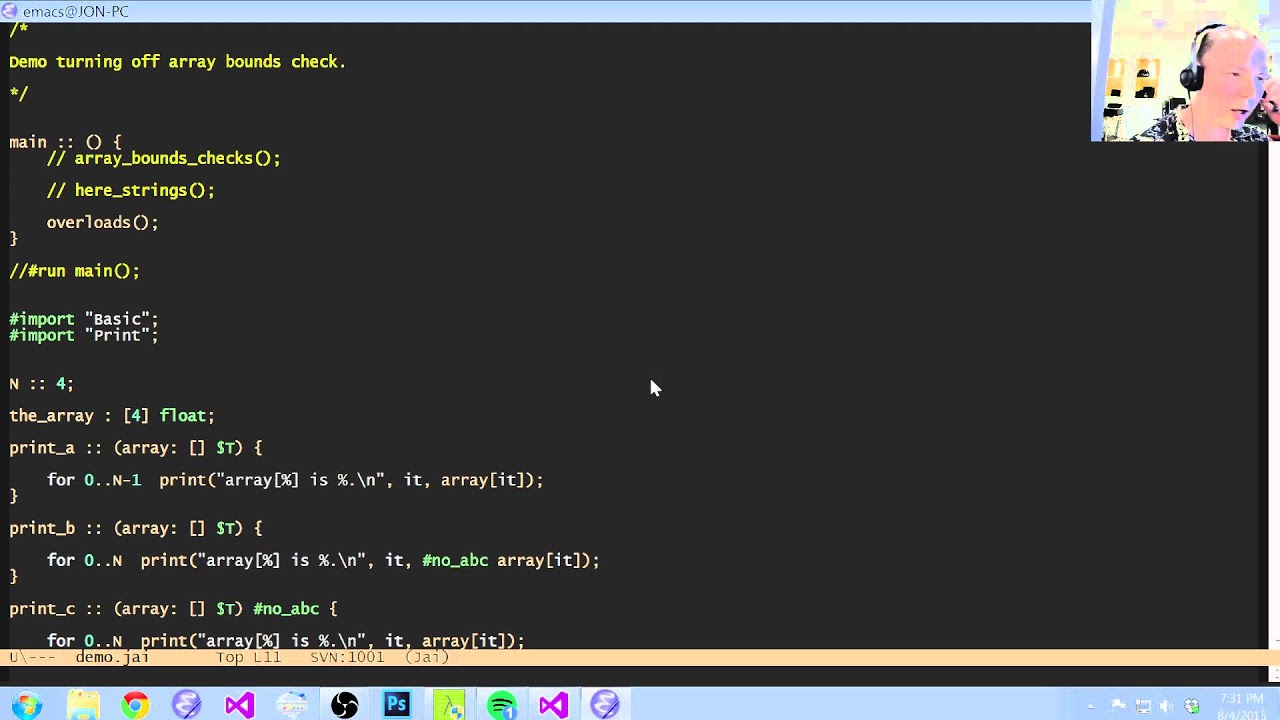The height and width of the screenshot is (720, 1280).
Task: Click the demo.jai buffer name in the mode line
Action: point(112,657)
